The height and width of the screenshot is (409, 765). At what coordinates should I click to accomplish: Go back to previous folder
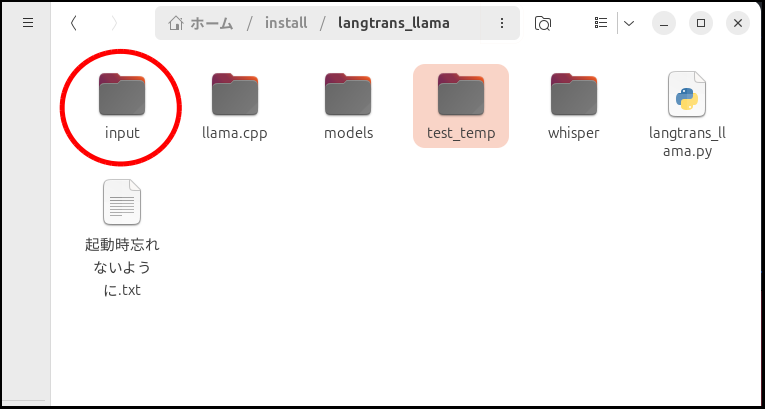pyautogui.click(x=74, y=22)
